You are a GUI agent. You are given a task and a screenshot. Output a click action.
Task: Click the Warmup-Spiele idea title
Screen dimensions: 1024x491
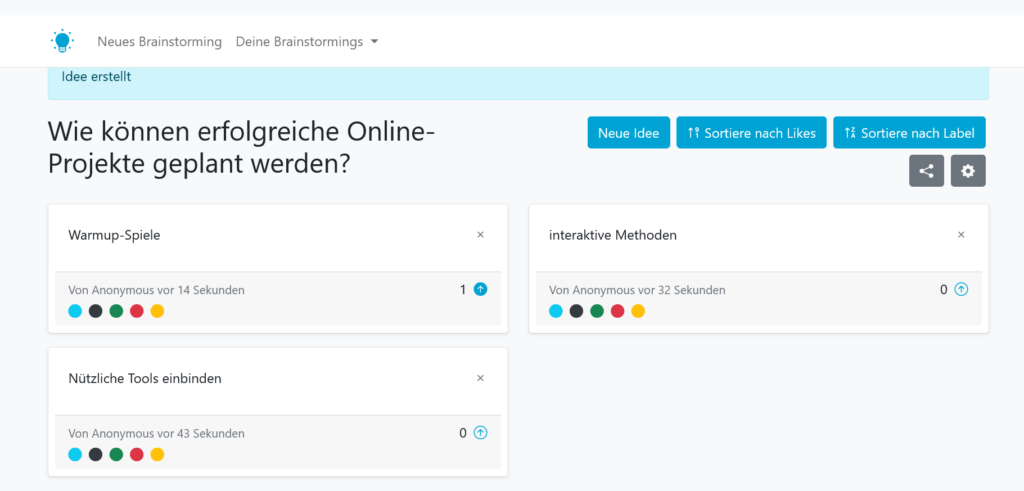[114, 235]
